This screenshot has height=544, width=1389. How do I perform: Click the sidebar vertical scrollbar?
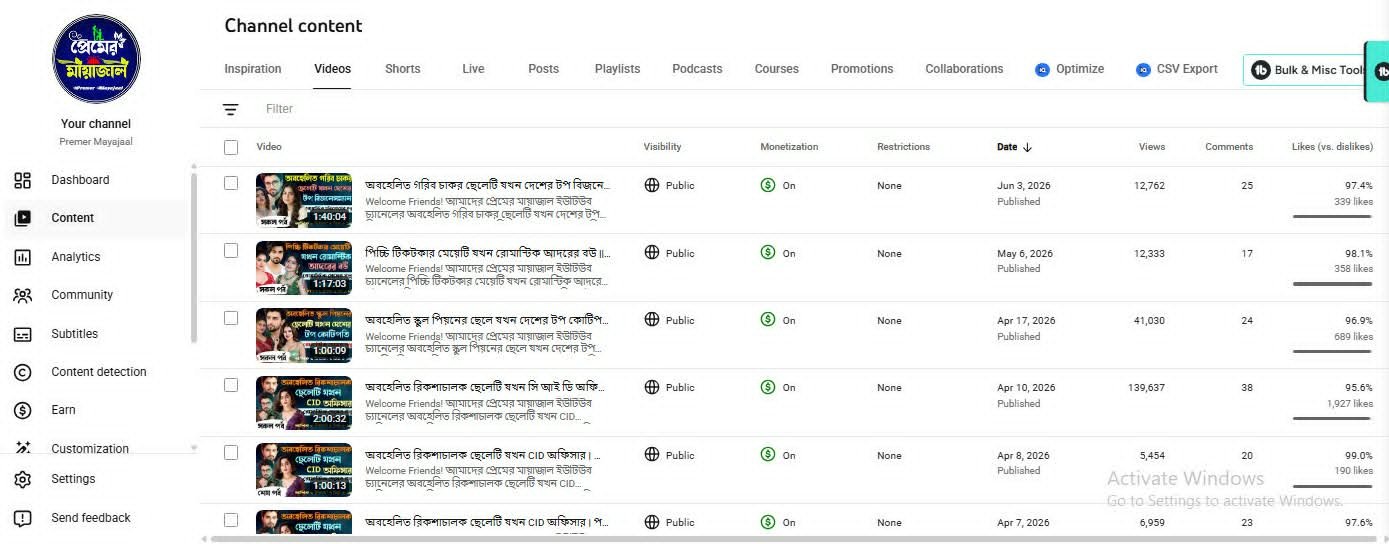[x=194, y=258]
